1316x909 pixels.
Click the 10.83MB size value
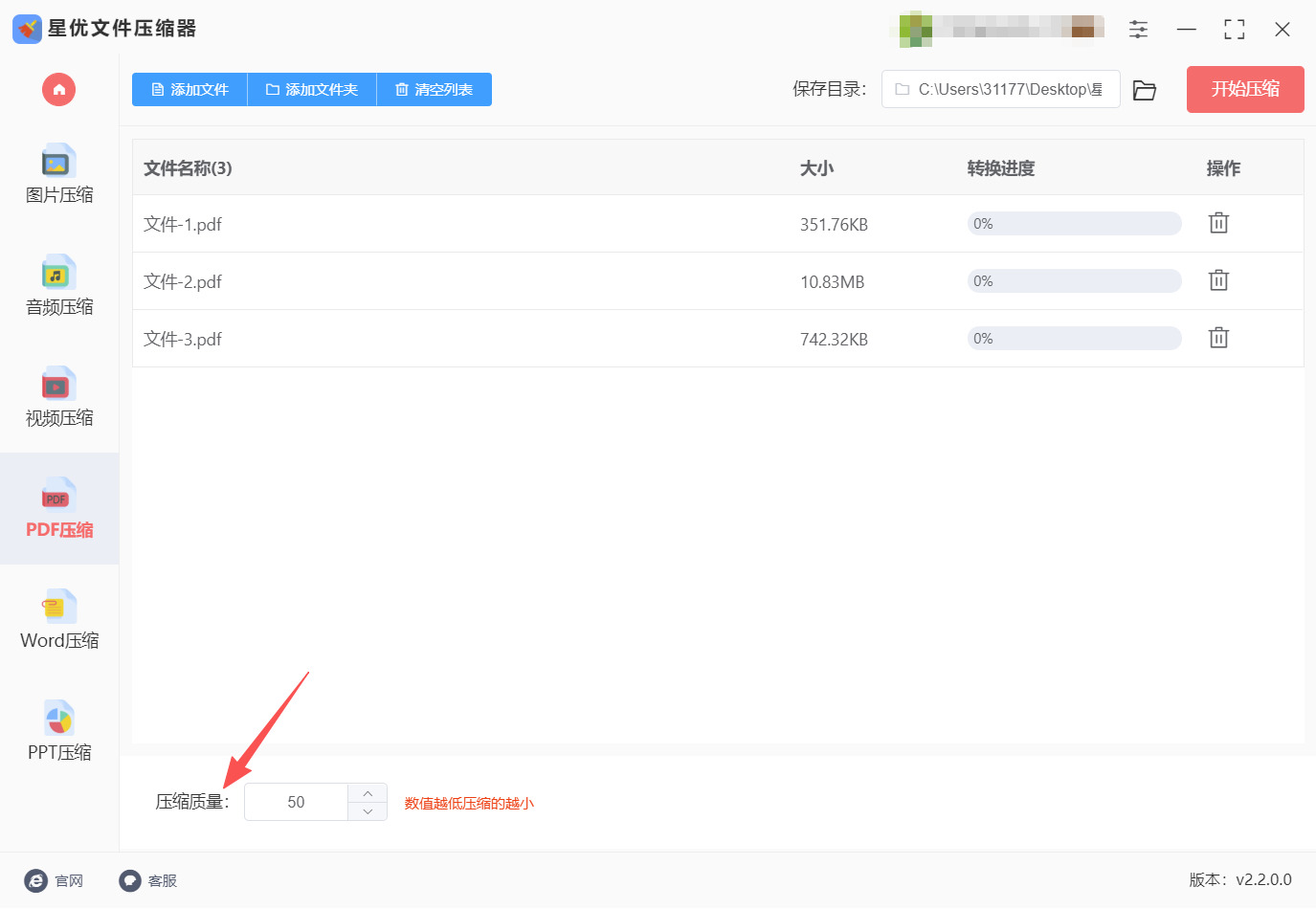pos(832,282)
